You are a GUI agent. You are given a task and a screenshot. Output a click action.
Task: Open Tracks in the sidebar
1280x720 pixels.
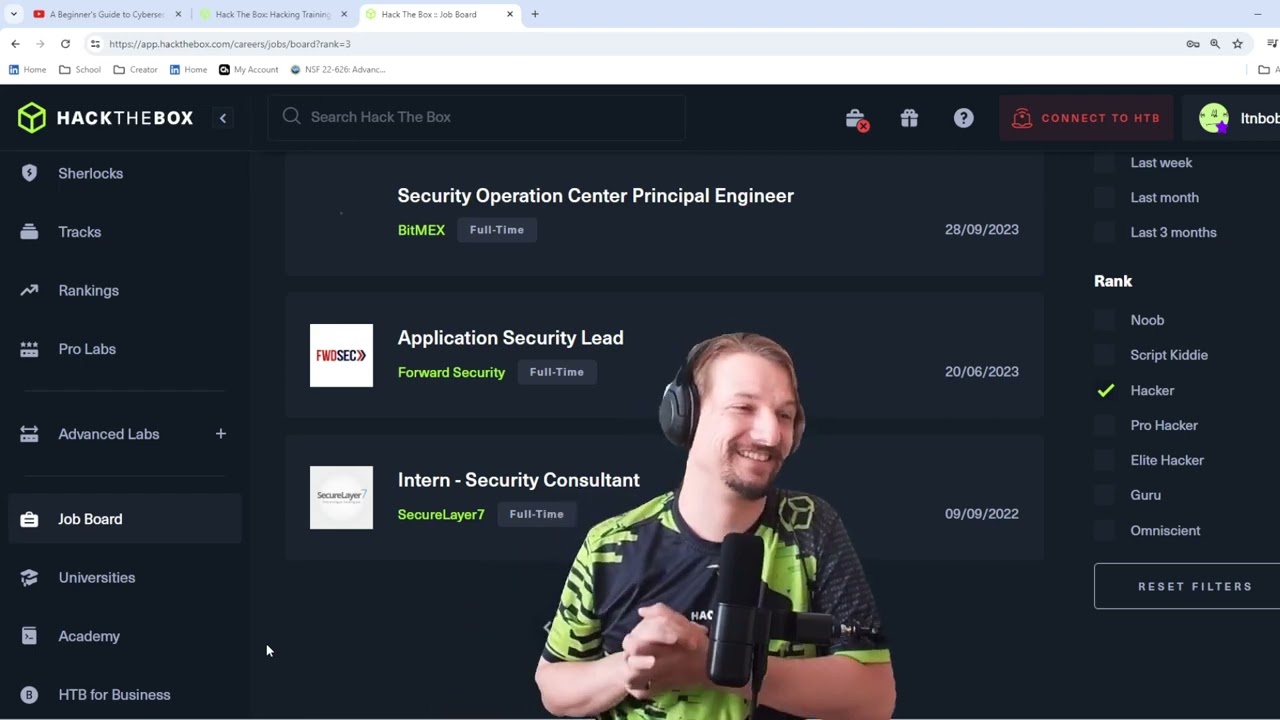pos(79,232)
